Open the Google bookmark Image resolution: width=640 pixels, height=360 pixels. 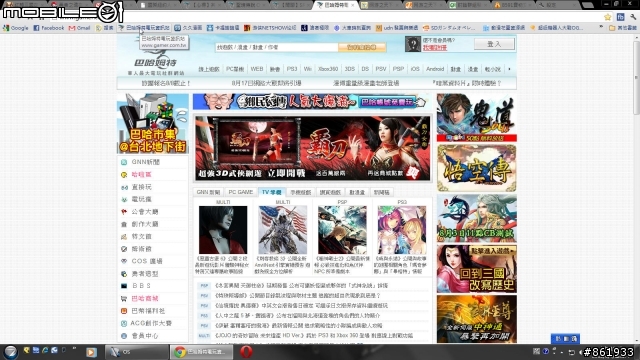click(16, 28)
